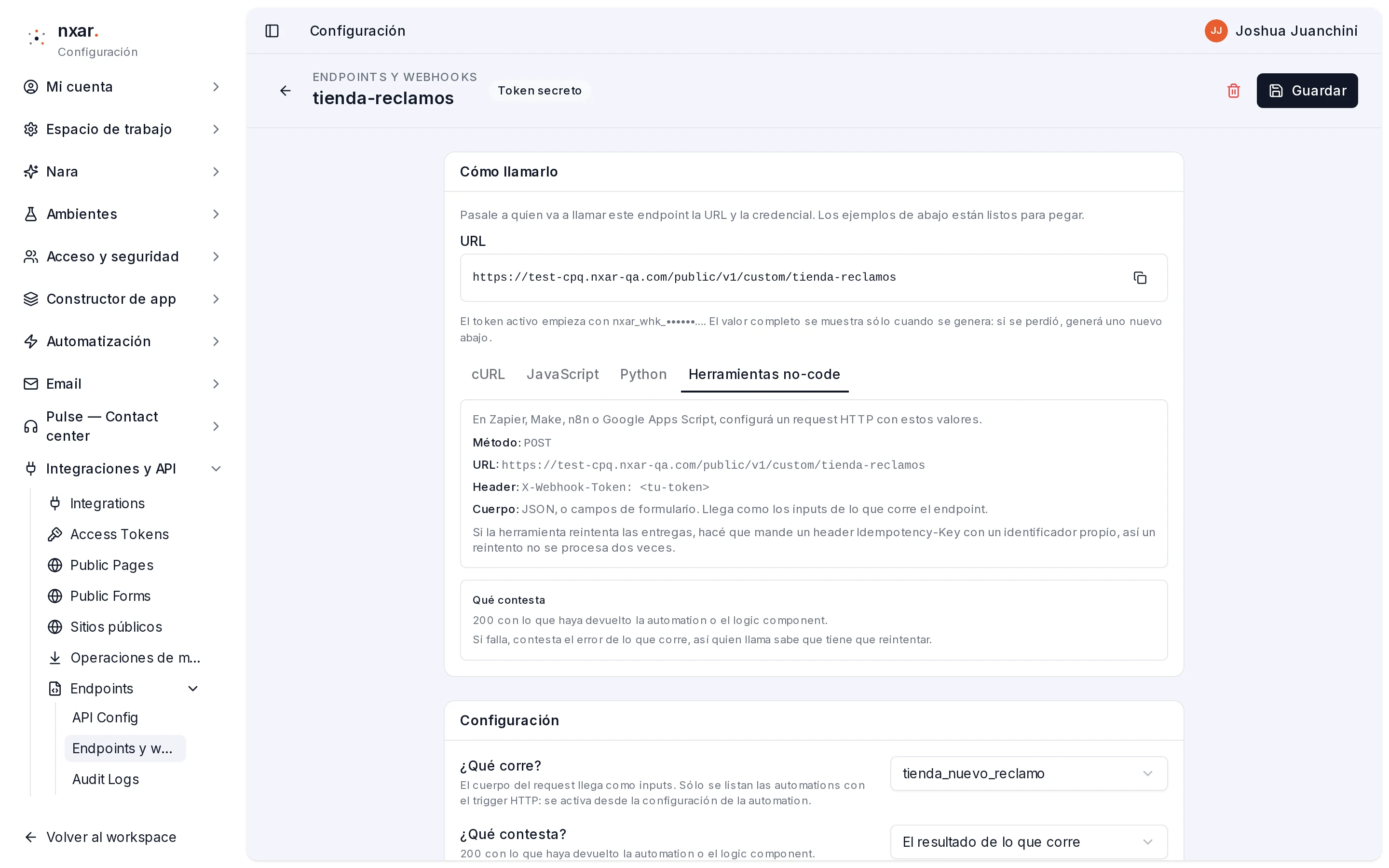Expand the Pulse — Contact center chevron

216,427
